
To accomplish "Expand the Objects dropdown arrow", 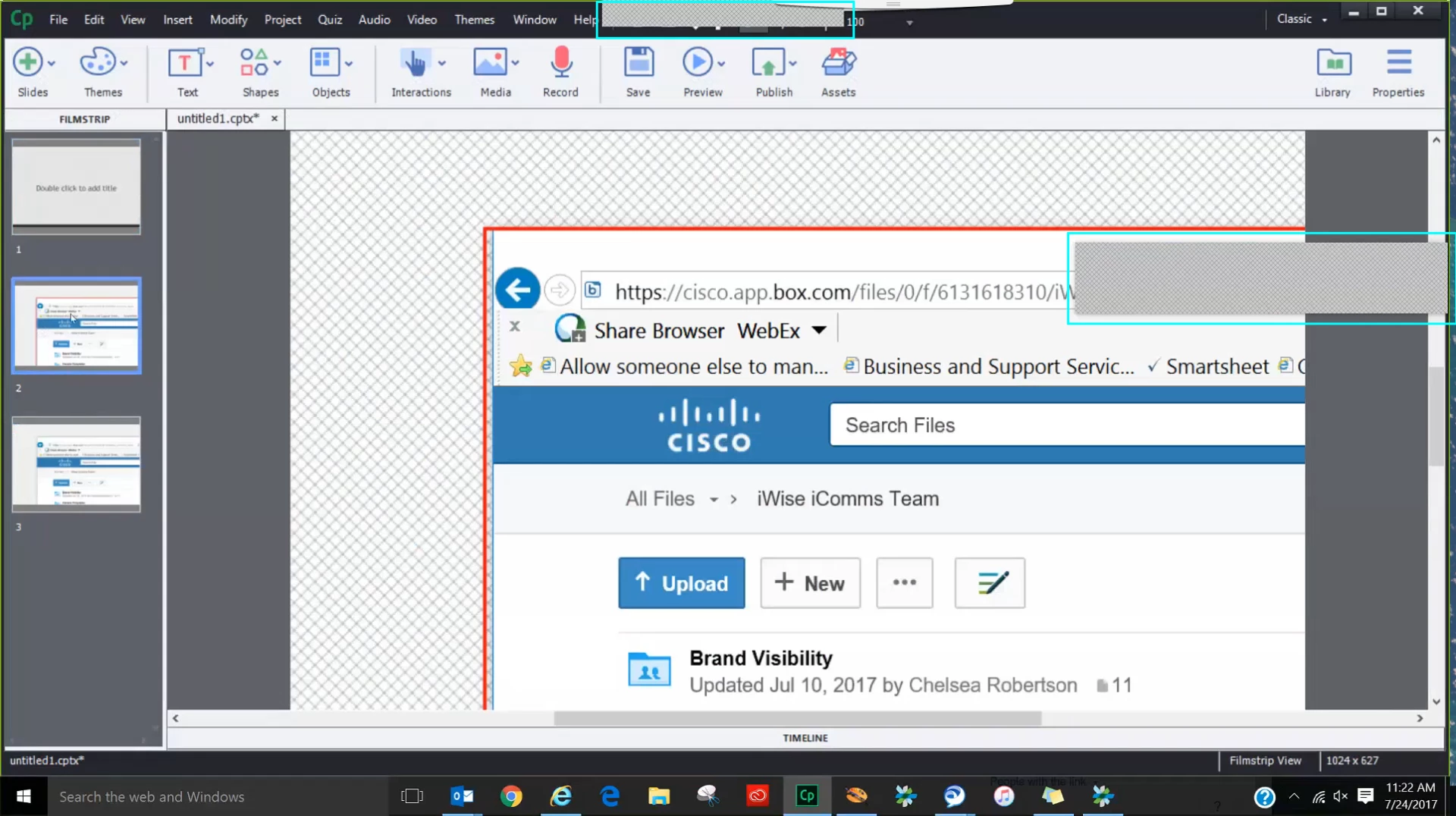I will coord(349,64).
